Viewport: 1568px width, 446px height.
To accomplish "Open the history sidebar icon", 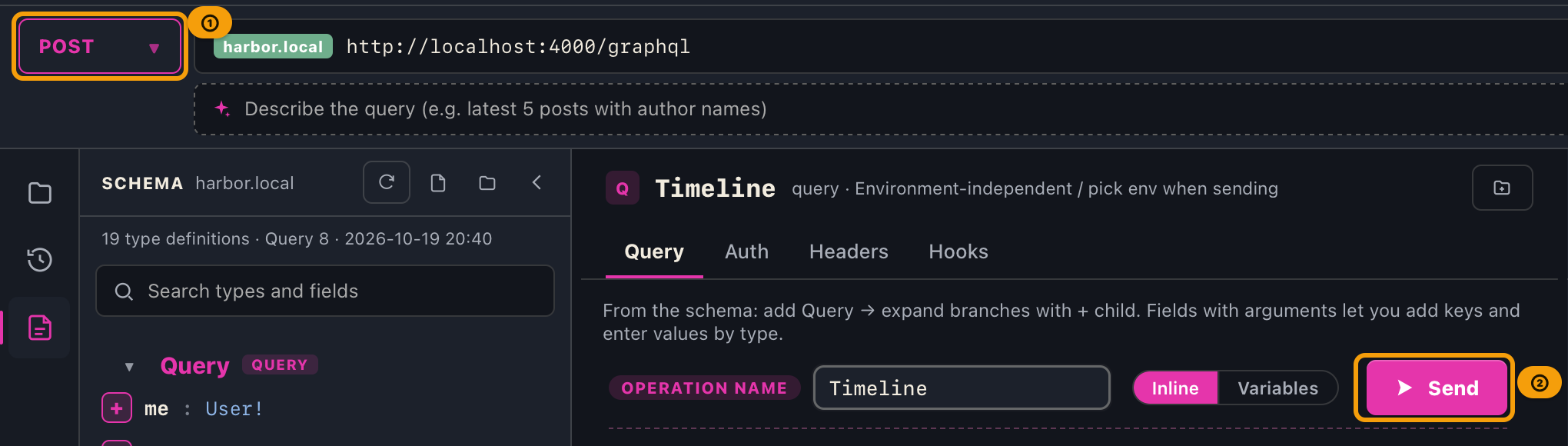I will click(40, 260).
